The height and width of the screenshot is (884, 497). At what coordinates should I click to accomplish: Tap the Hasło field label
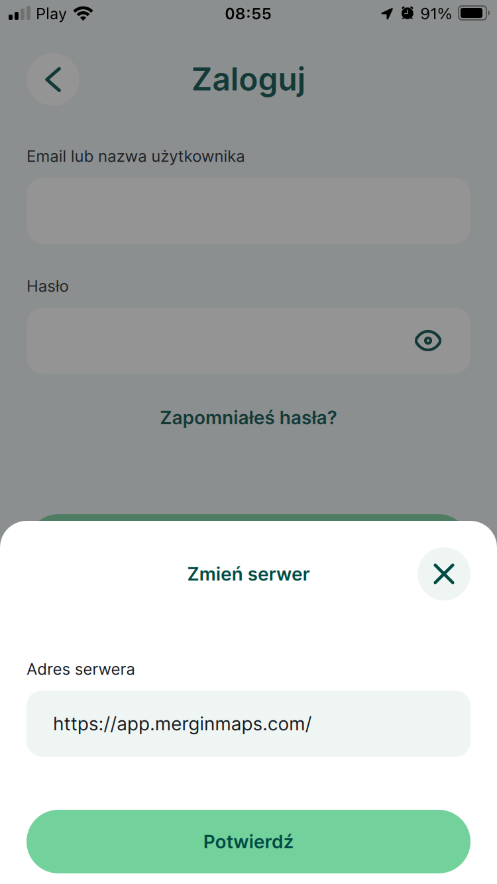click(48, 286)
